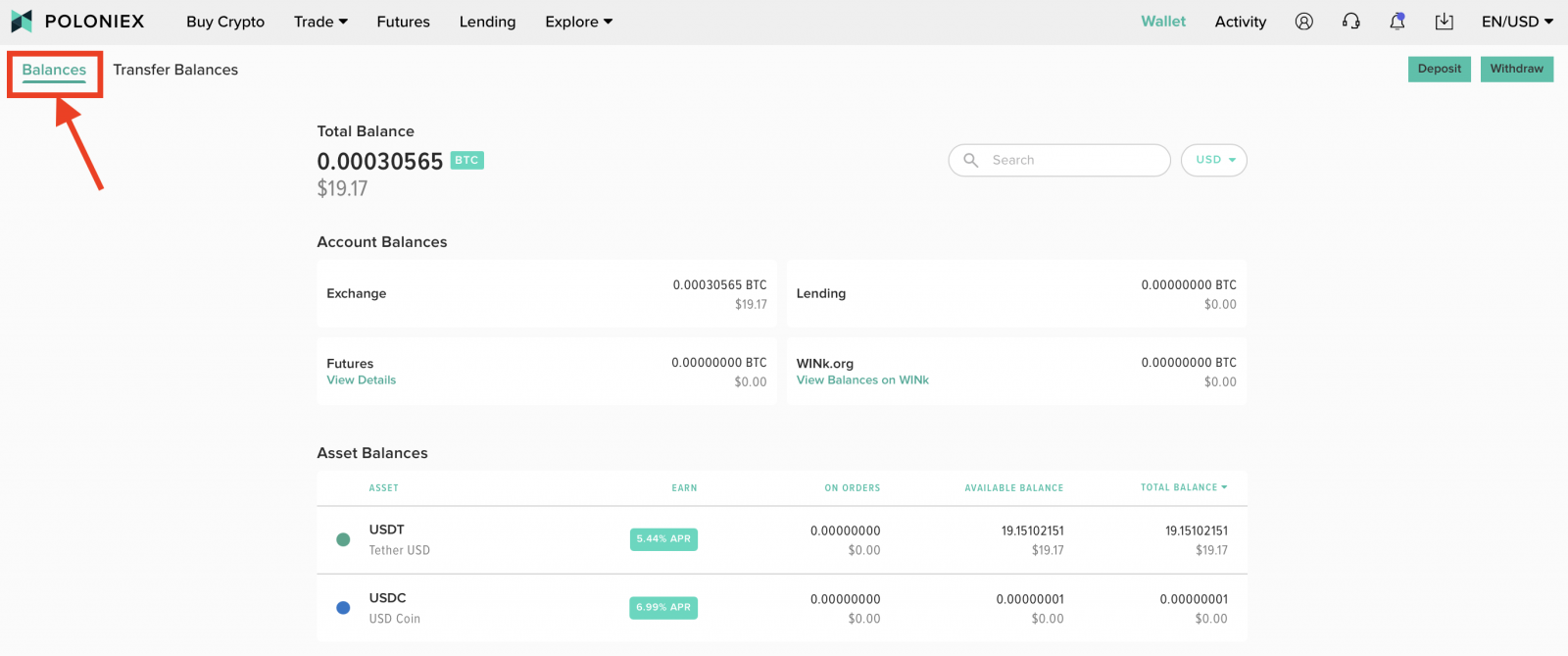Open the USD currency selector dropdown
Viewport: 1568px width, 656px height.
coord(1214,160)
